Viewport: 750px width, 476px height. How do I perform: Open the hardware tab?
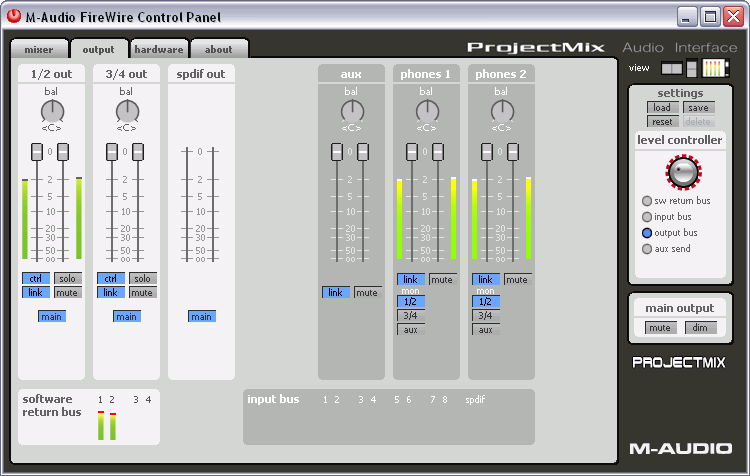[159, 49]
